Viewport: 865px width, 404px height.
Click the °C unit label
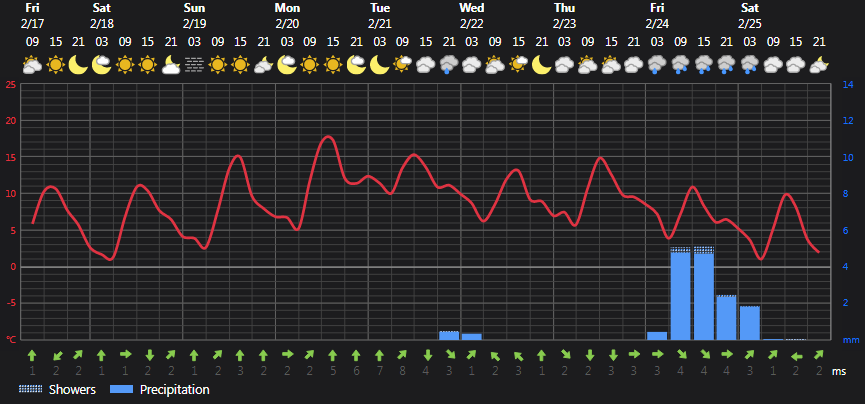pyautogui.click(x=10, y=339)
